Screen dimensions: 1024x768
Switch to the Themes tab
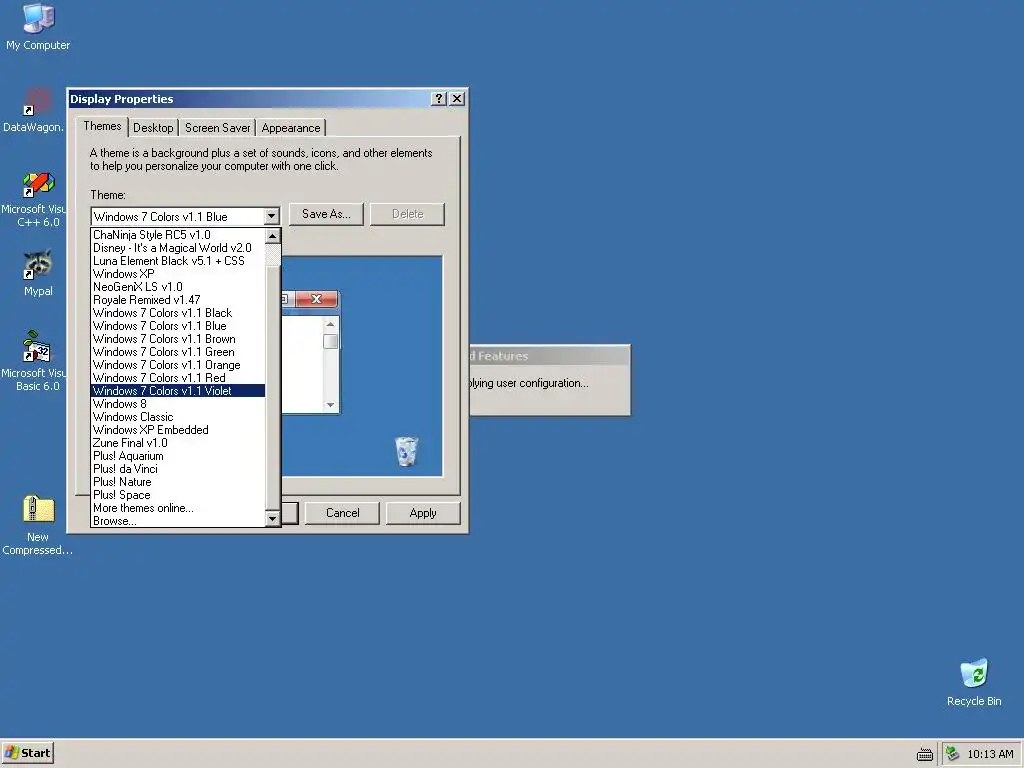[x=102, y=126]
